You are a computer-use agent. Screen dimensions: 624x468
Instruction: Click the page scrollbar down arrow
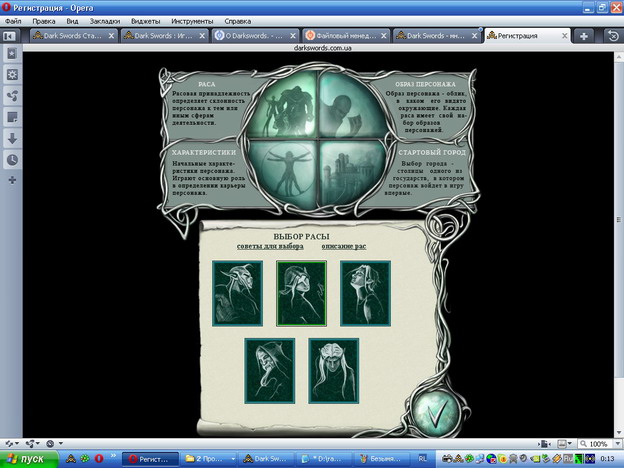(619, 433)
